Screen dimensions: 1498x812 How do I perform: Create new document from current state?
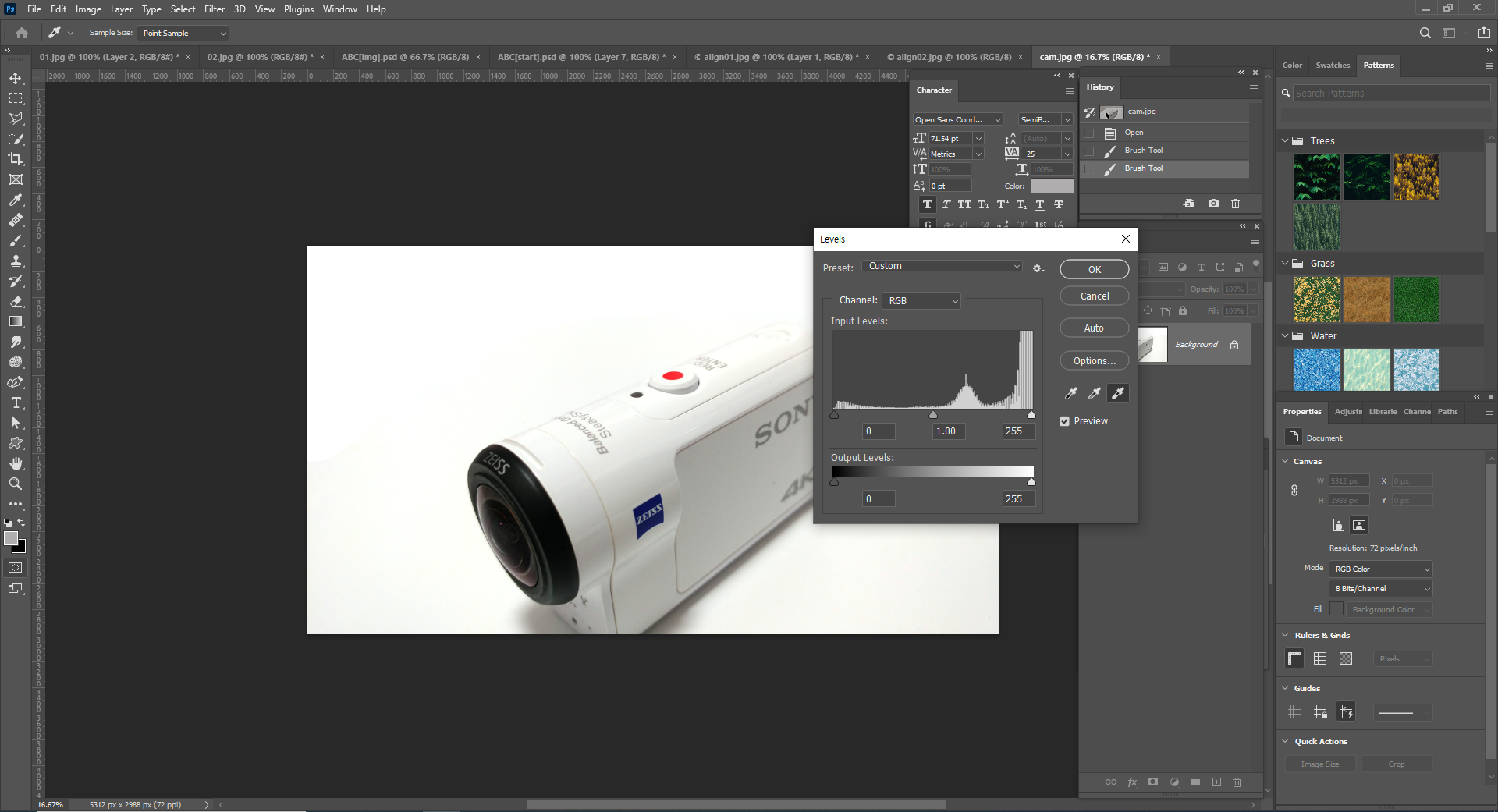click(x=1188, y=204)
